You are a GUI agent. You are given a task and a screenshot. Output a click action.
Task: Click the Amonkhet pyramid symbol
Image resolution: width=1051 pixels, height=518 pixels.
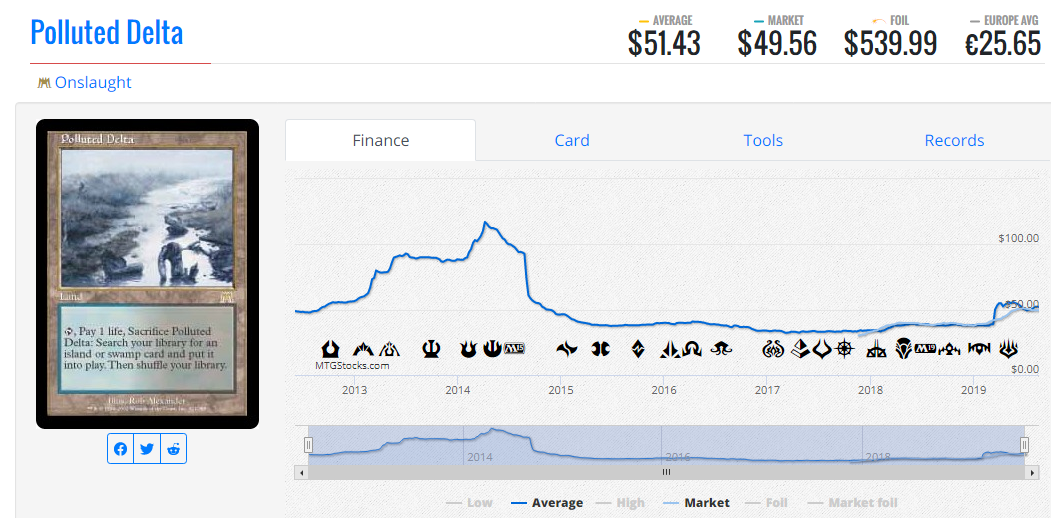(799, 348)
